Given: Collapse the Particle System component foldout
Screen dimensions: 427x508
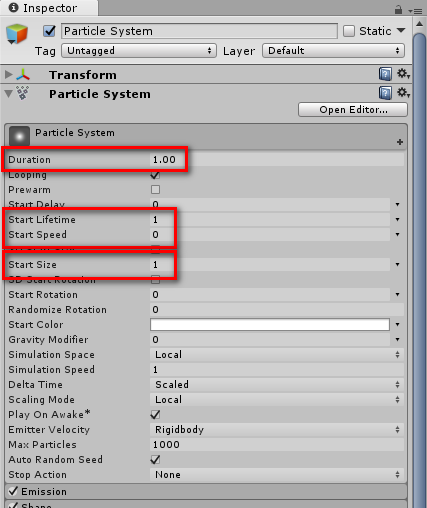Looking at the screenshot, I should [x=9, y=94].
